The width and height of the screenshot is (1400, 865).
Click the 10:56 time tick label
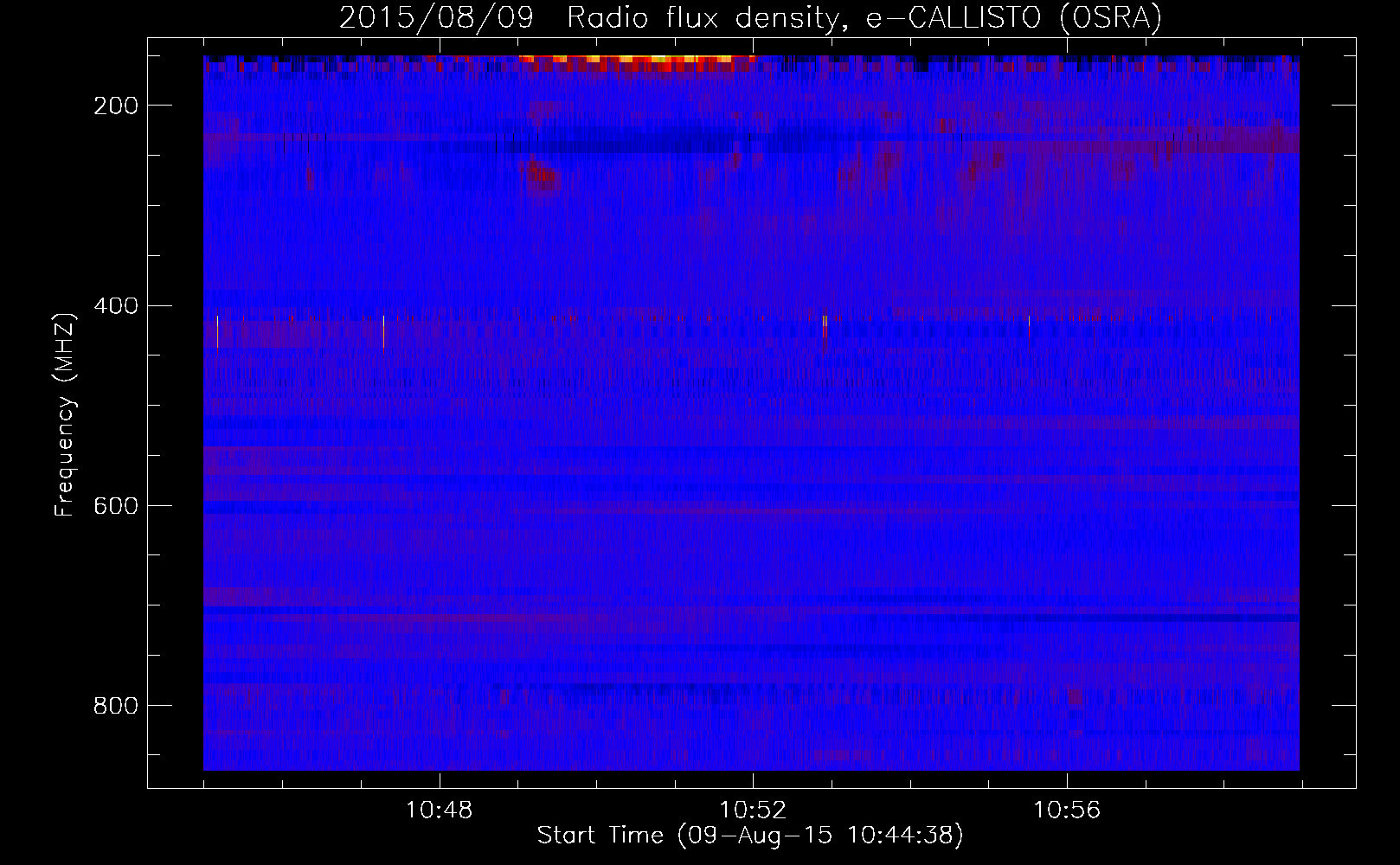1067,811
